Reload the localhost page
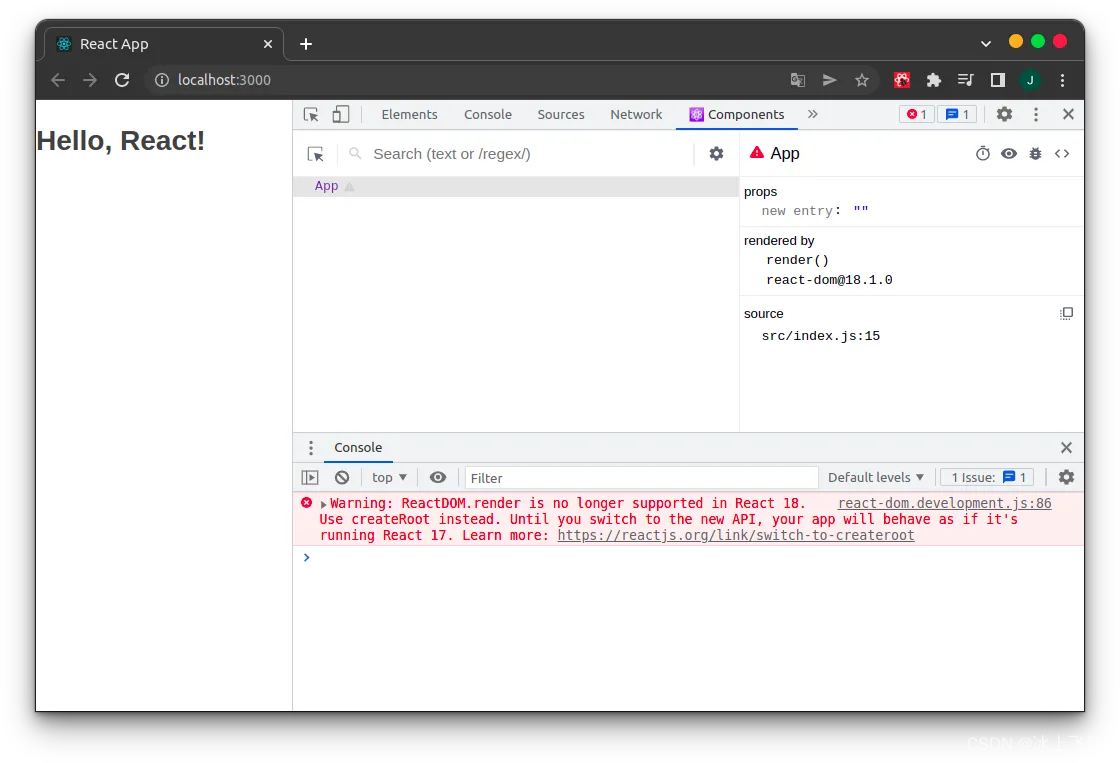Screen dimensions: 1120x763 (x=122, y=80)
